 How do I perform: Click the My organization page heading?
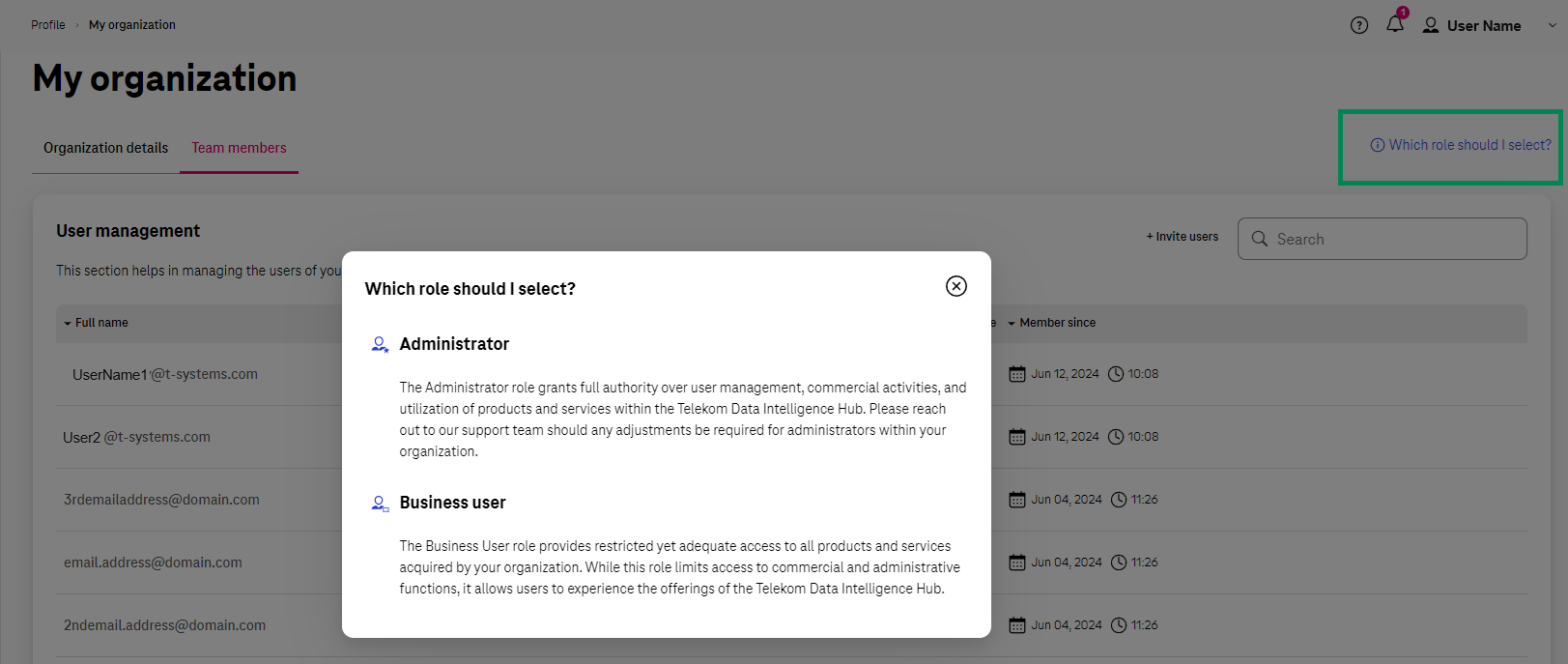[164, 78]
